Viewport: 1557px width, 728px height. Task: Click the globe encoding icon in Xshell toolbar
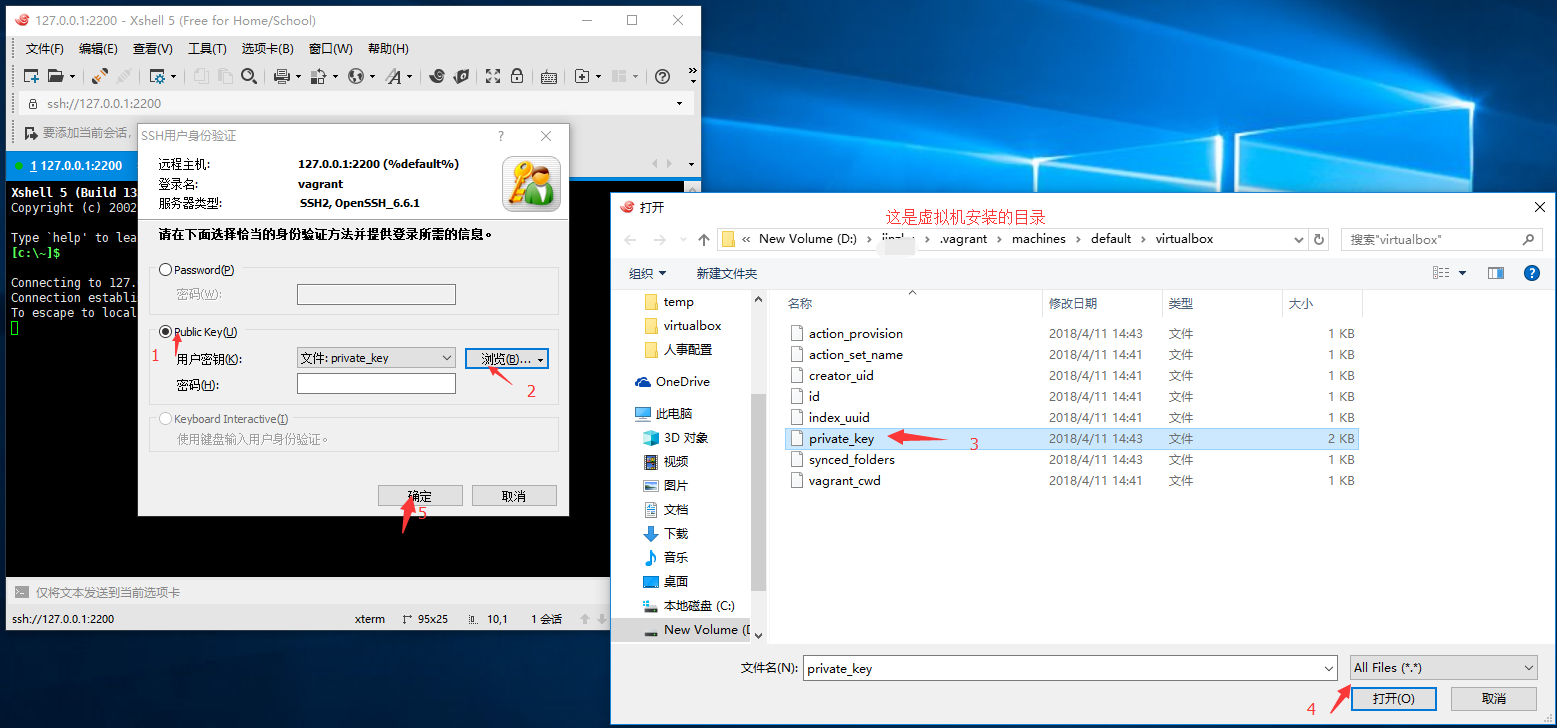[356, 76]
